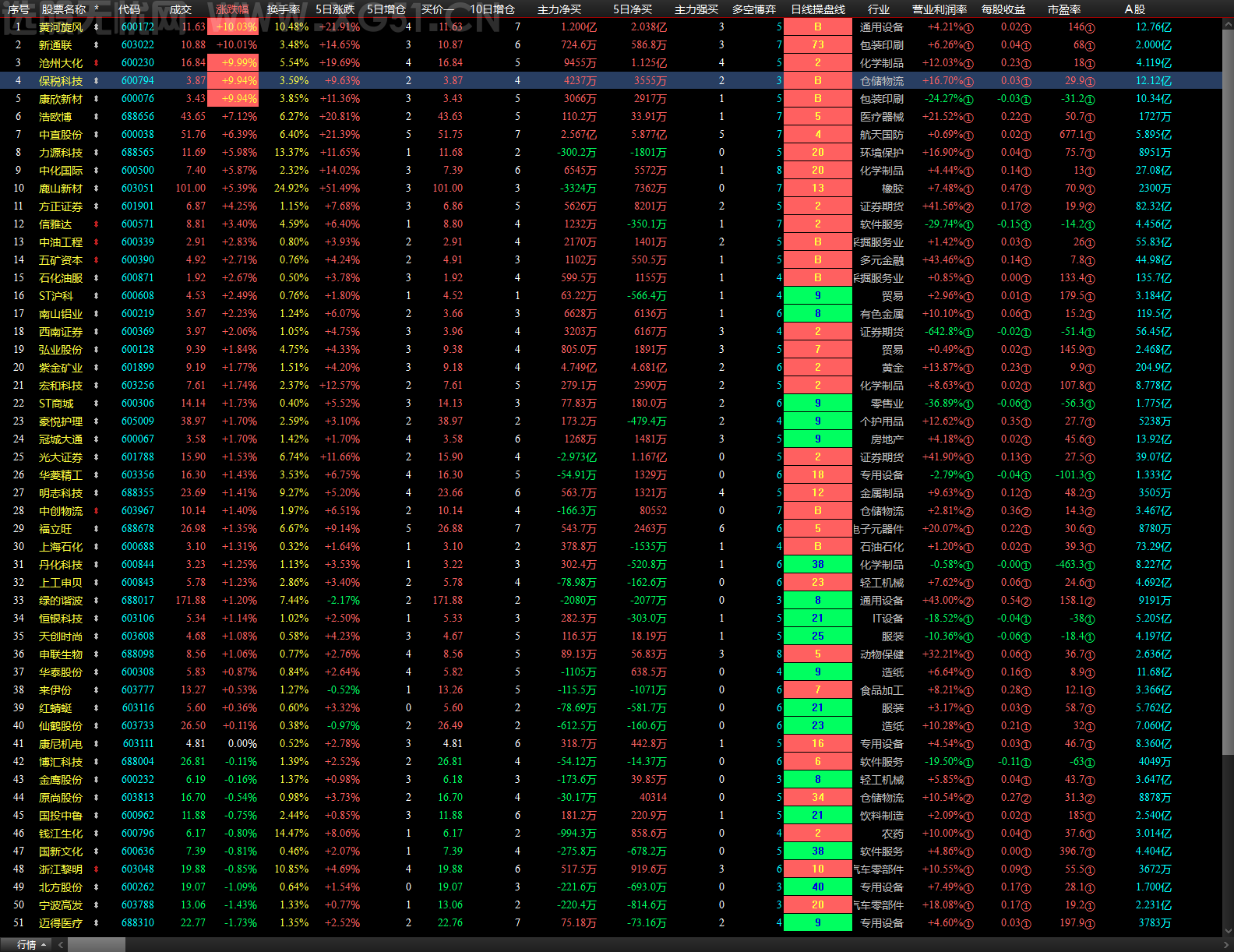Click the marker icon beside 紫金矿业
Image resolution: width=1234 pixels, height=952 pixels.
97,368
